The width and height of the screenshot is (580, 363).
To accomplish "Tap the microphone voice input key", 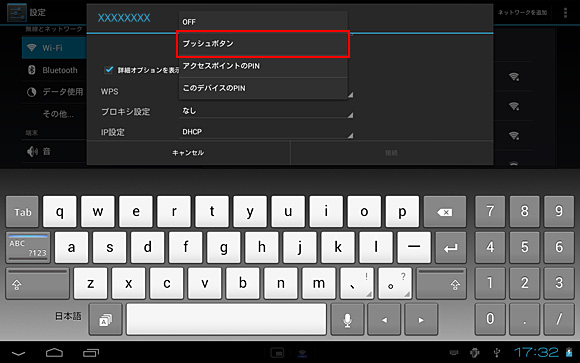I will pyautogui.click(x=347, y=319).
